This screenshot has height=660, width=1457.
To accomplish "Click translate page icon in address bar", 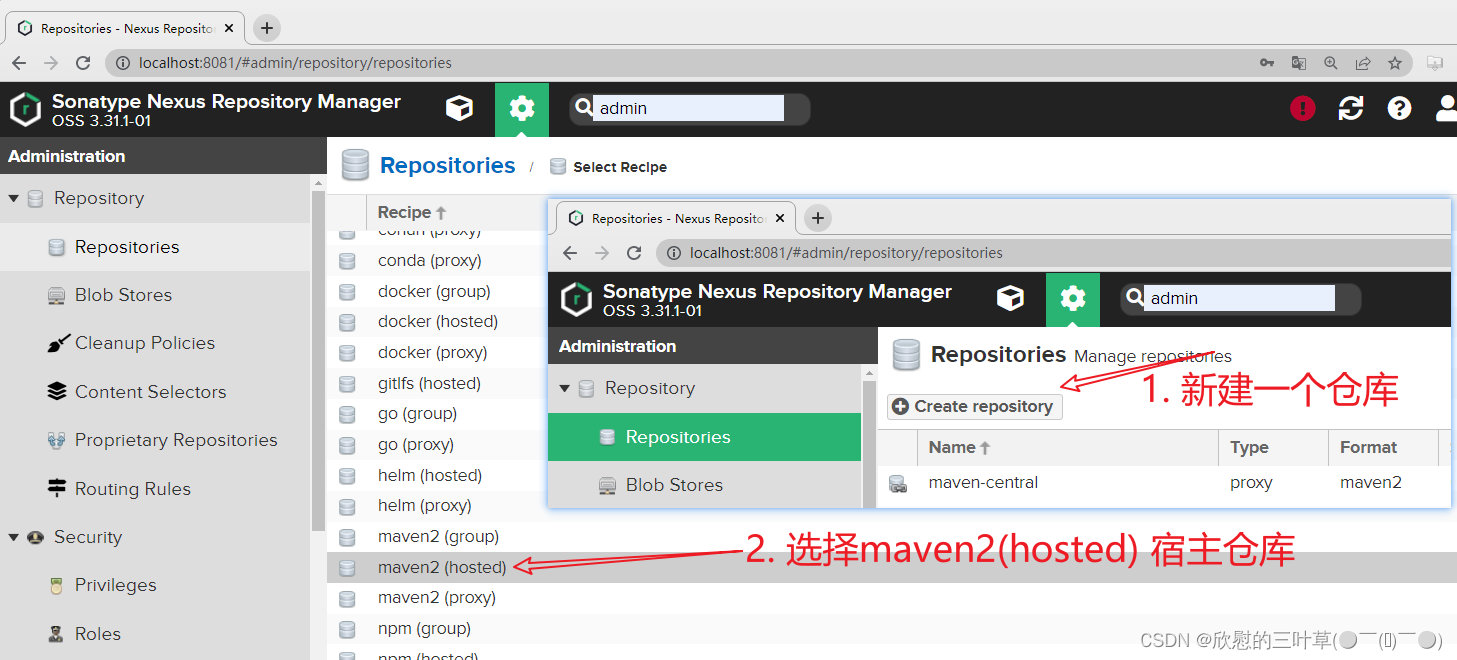I will [x=1298, y=63].
